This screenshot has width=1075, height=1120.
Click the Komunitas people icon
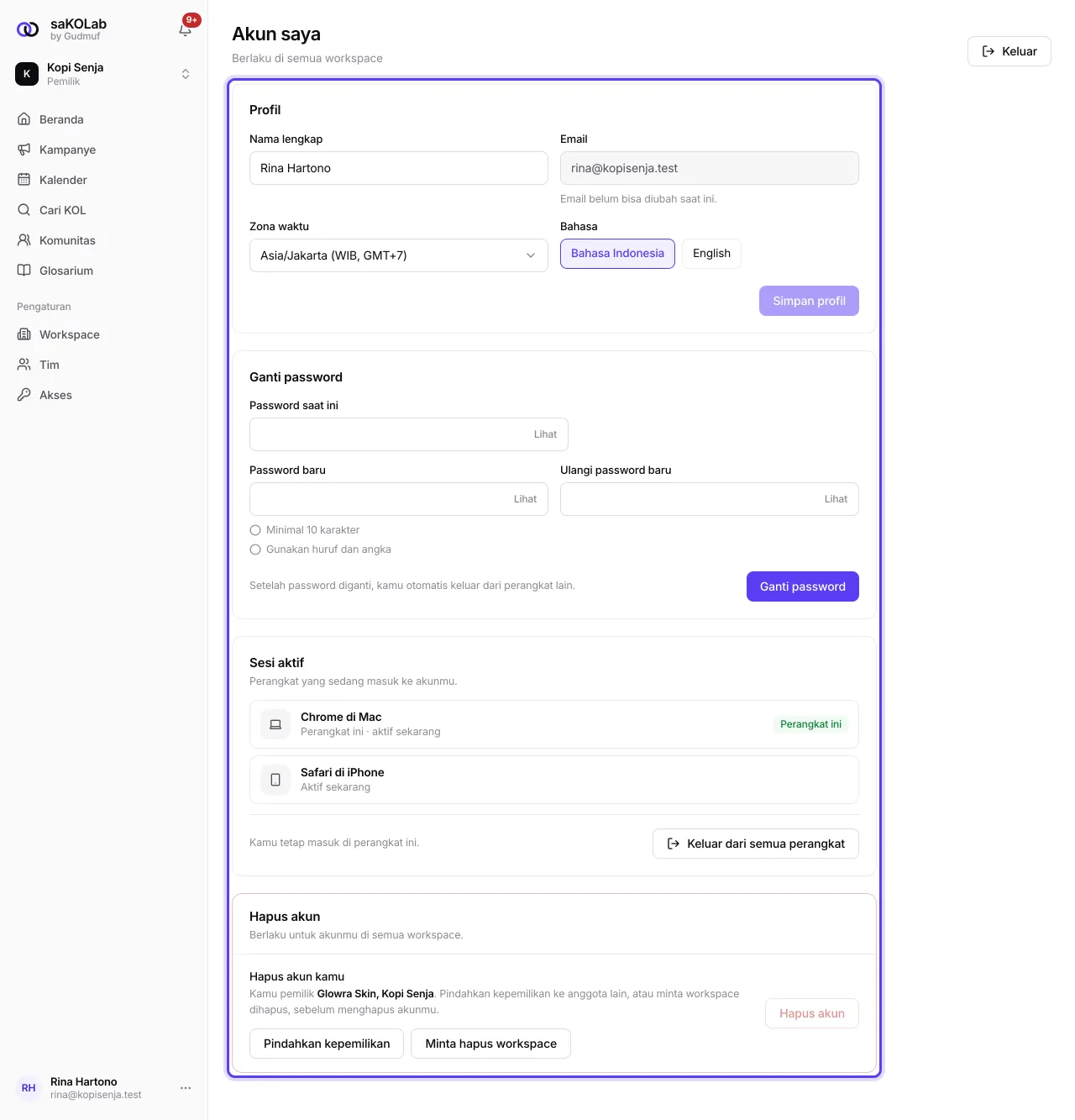click(x=24, y=240)
